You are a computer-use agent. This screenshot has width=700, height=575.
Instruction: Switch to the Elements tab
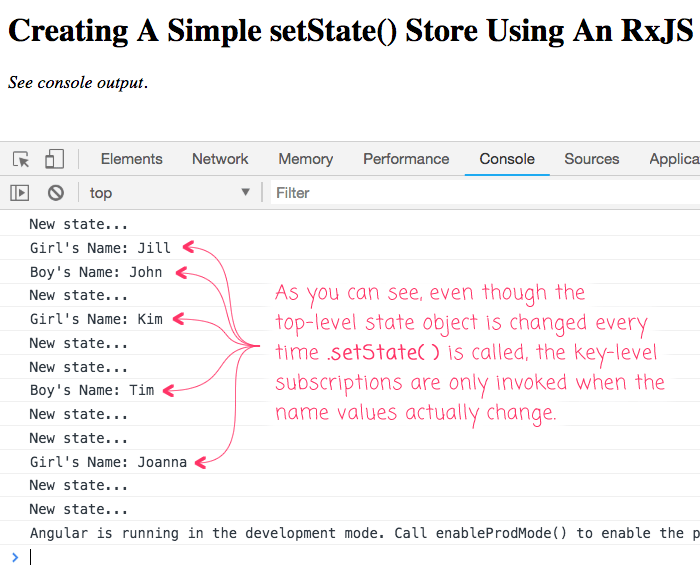[132, 159]
